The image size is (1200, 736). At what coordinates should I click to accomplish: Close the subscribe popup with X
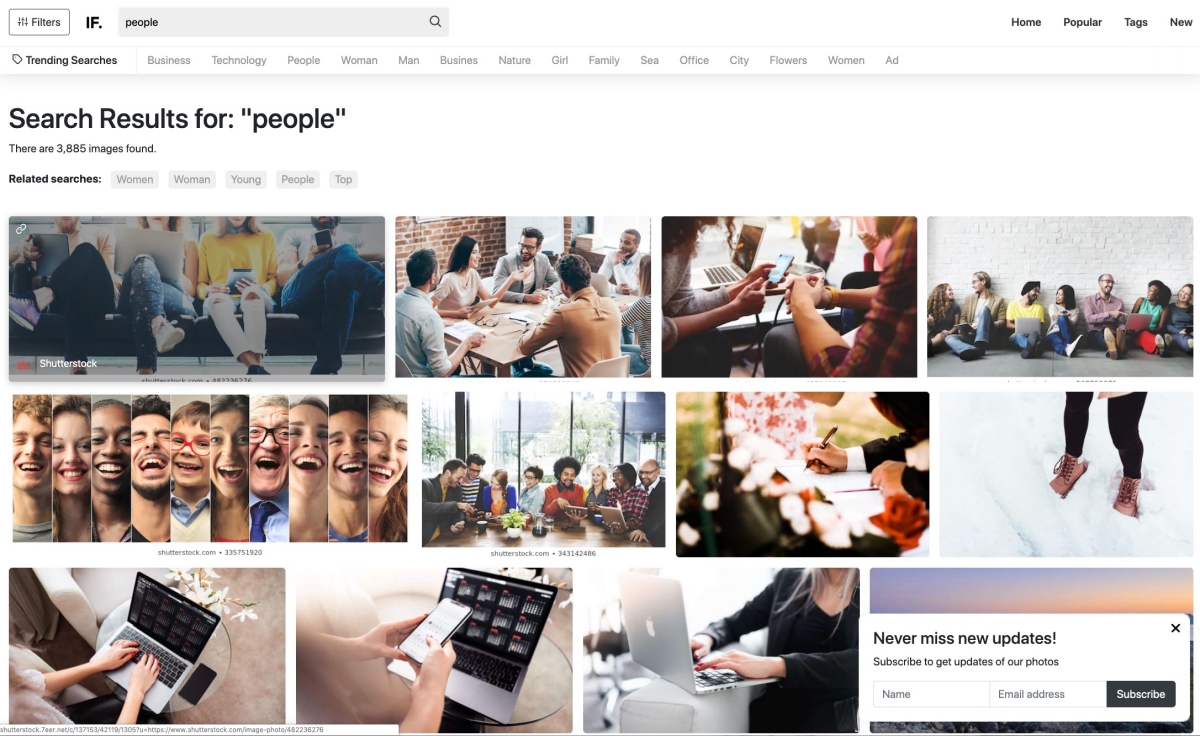pos(1176,628)
